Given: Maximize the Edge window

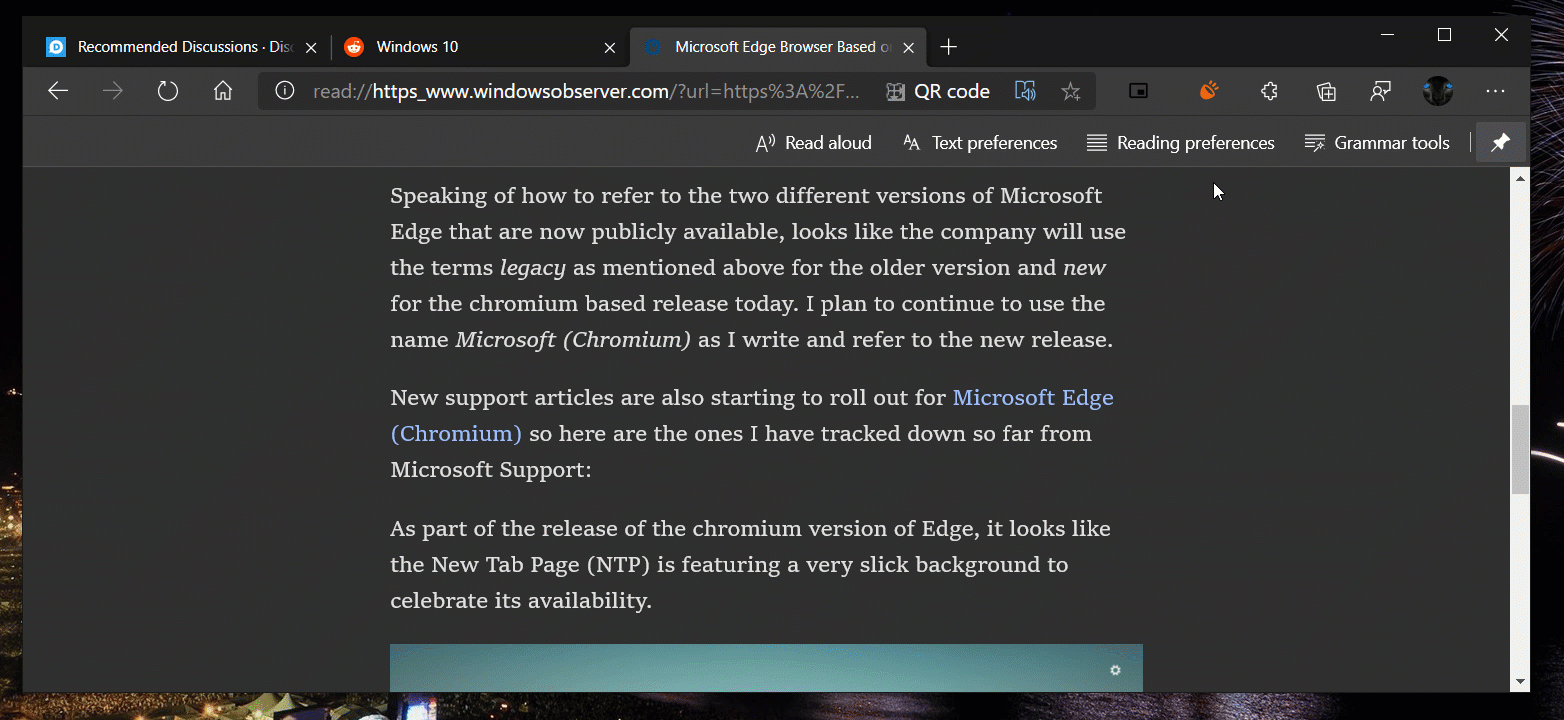Looking at the screenshot, I should click(1444, 35).
